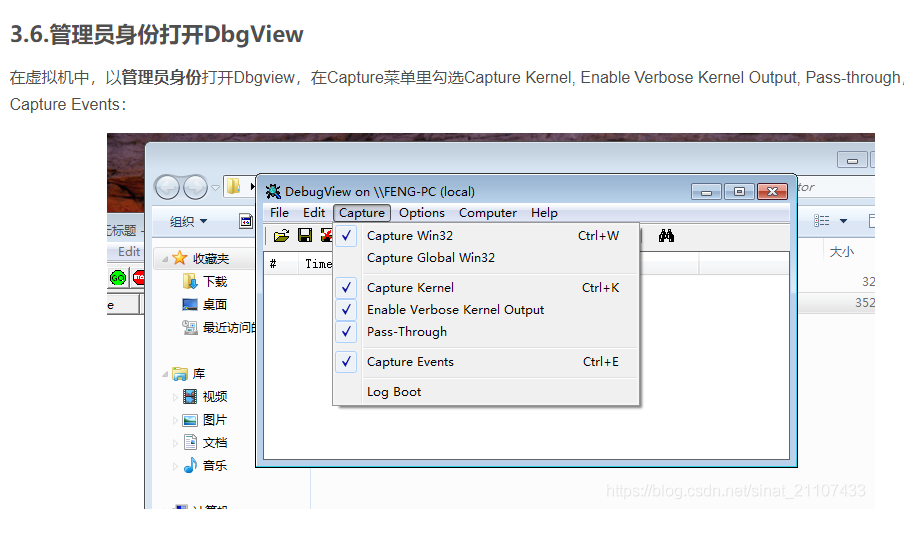Click the red stop sign icon in the left window
This screenshot has width=904, height=536.
point(139,278)
